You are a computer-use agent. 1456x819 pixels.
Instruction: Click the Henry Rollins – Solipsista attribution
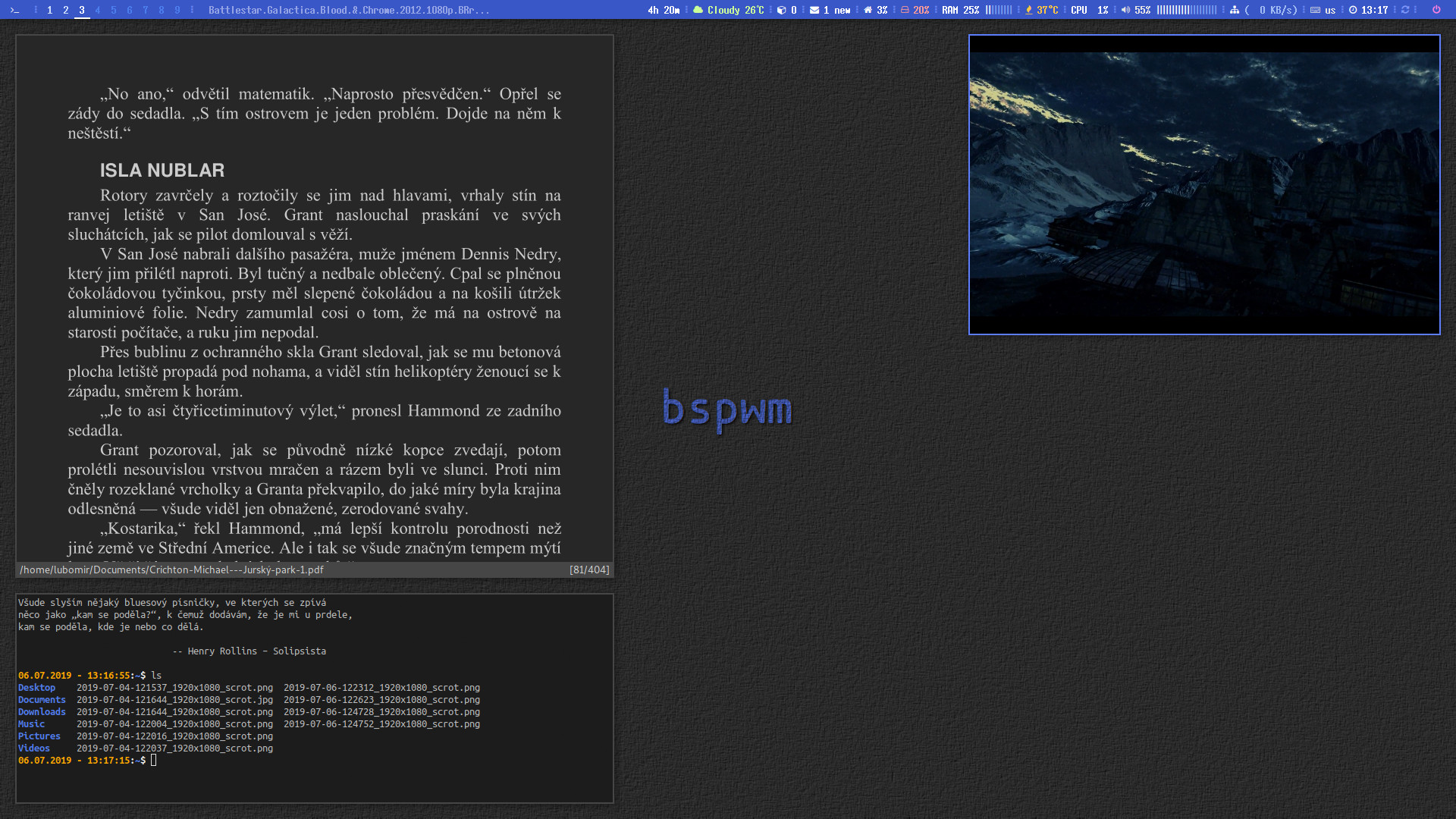pos(249,651)
